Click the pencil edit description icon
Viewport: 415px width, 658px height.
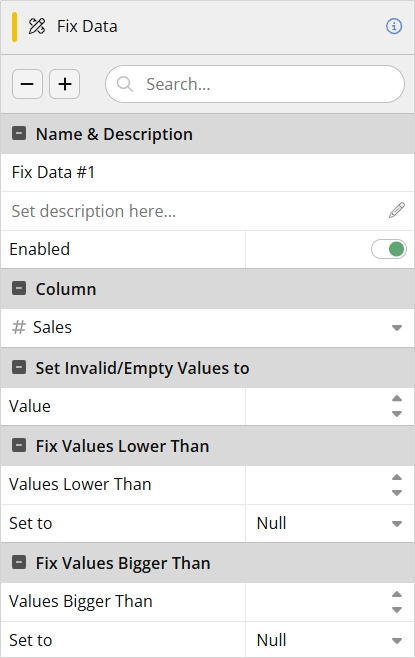point(397,211)
